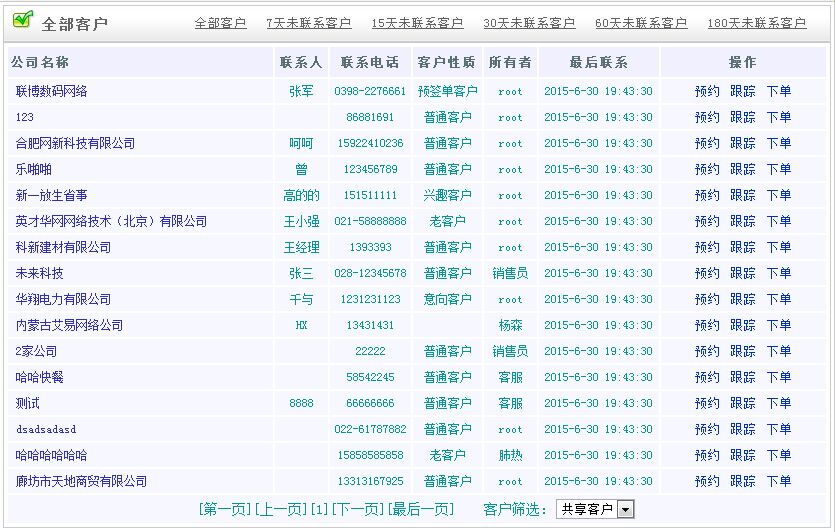Click 跟踪 in the 123 row
This screenshot has height=532, width=835.
743,117
